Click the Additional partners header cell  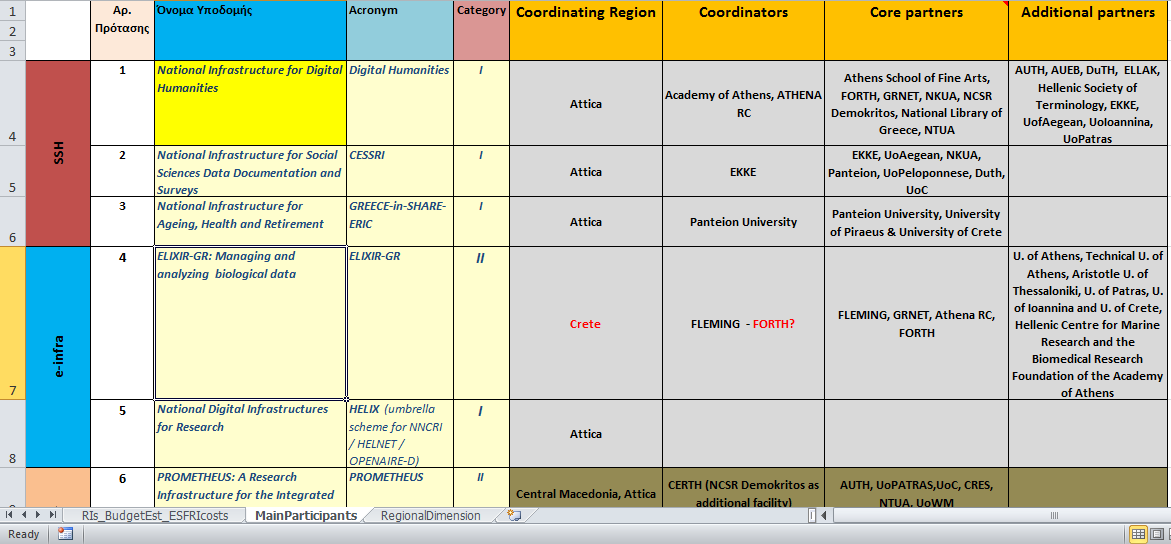1090,31
